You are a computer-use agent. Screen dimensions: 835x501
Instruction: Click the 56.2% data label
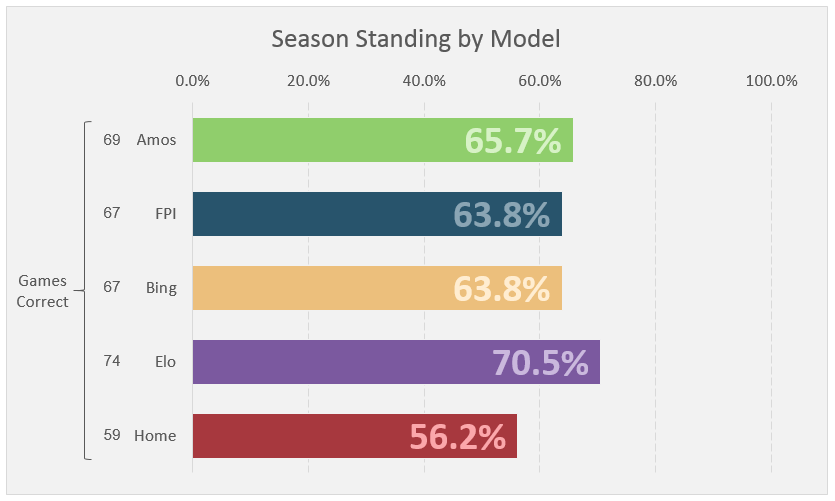pyautogui.click(x=457, y=437)
